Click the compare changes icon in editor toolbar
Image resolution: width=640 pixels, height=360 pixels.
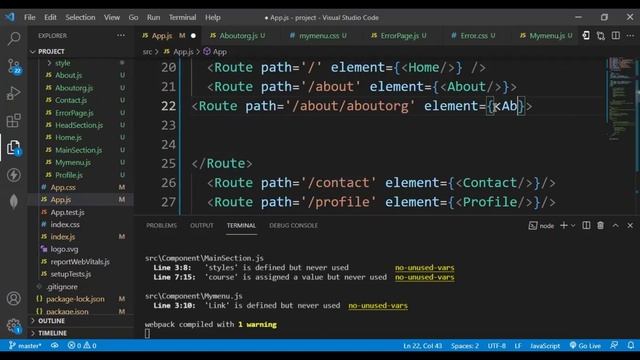click(601, 36)
